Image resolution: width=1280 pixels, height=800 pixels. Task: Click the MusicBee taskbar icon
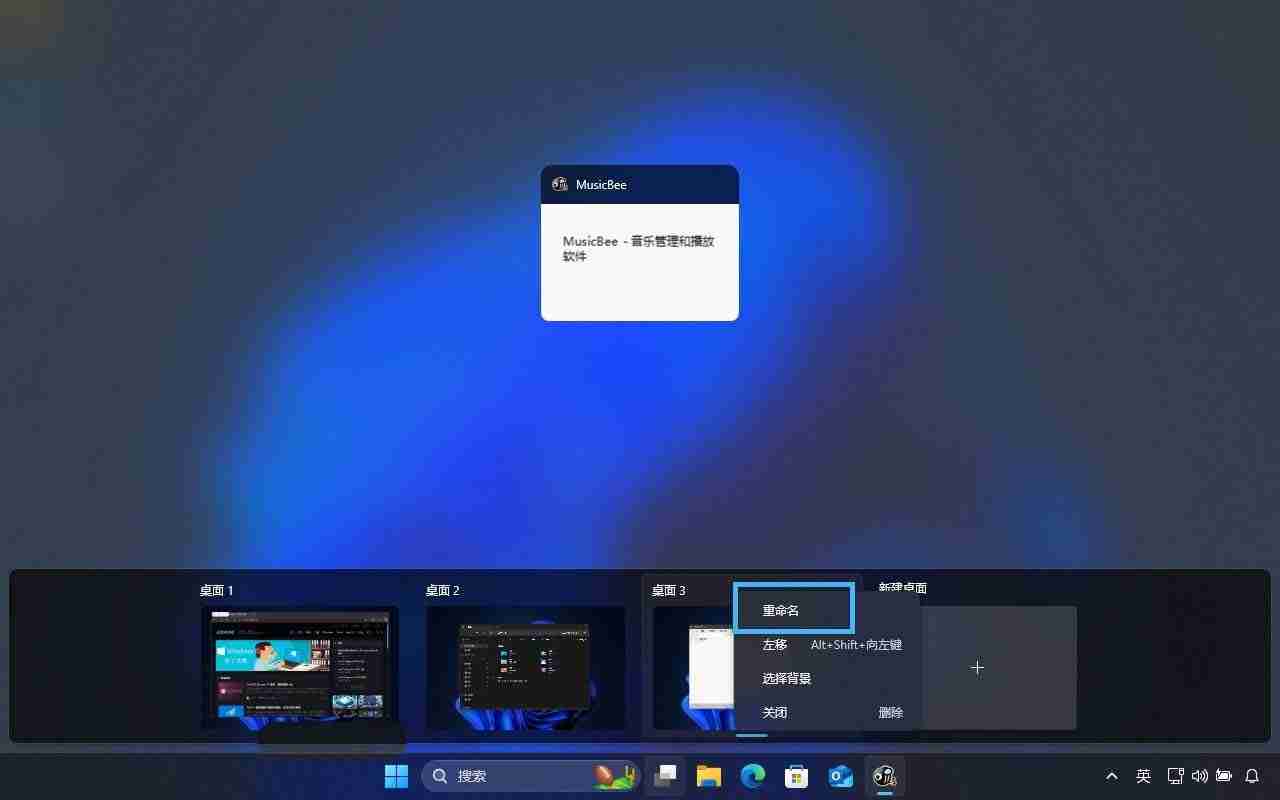point(884,775)
